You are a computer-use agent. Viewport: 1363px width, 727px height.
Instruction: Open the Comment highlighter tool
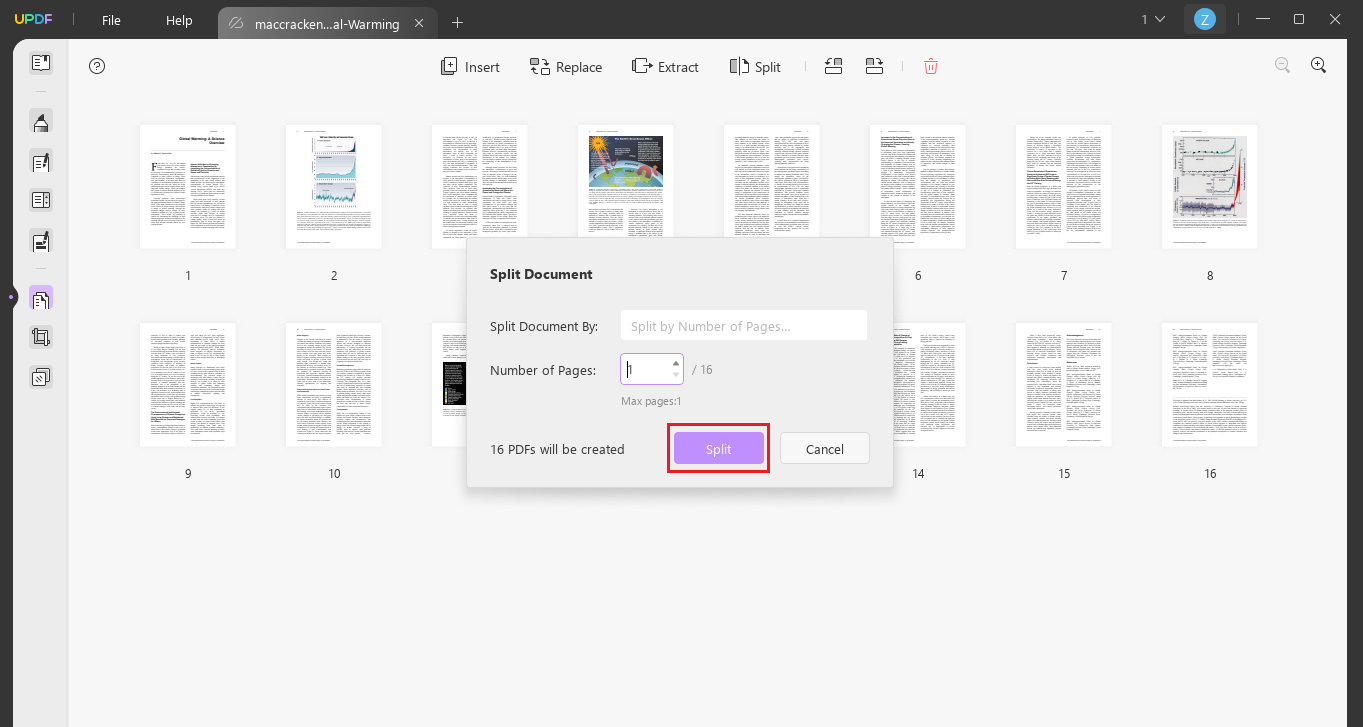(x=41, y=121)
